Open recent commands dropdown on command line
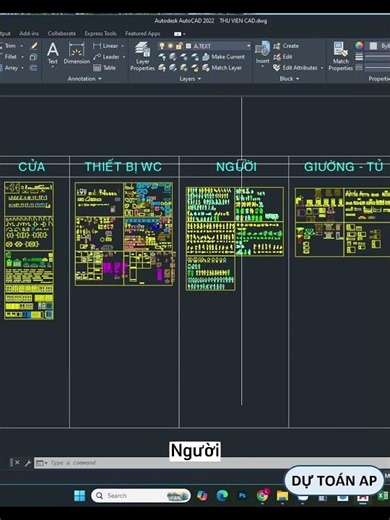390x520 pixels. pyautogui.click(x=42, y=463)
